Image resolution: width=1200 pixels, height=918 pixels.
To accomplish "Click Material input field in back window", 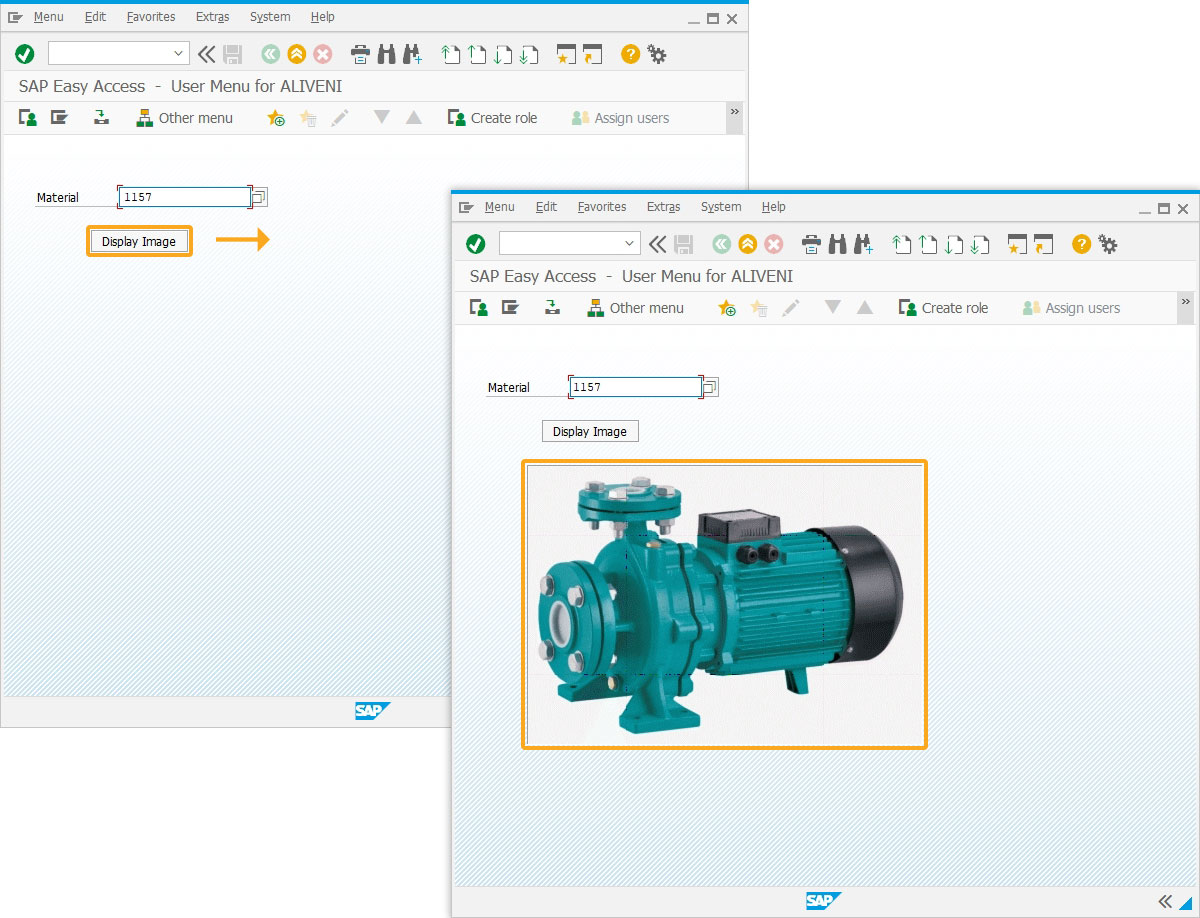I will [184, 197].
